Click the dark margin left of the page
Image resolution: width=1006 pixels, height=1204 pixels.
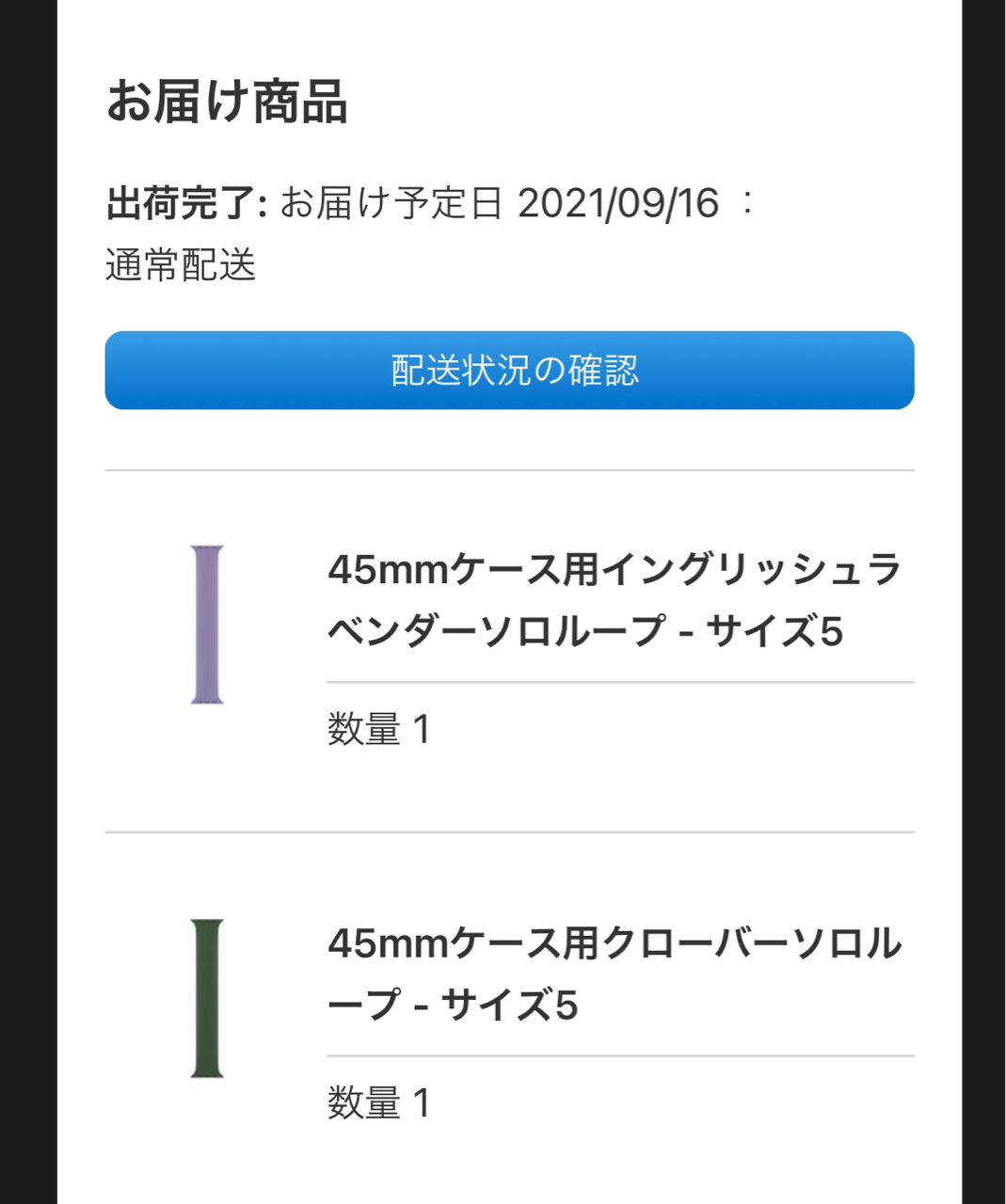click(28, 602)
